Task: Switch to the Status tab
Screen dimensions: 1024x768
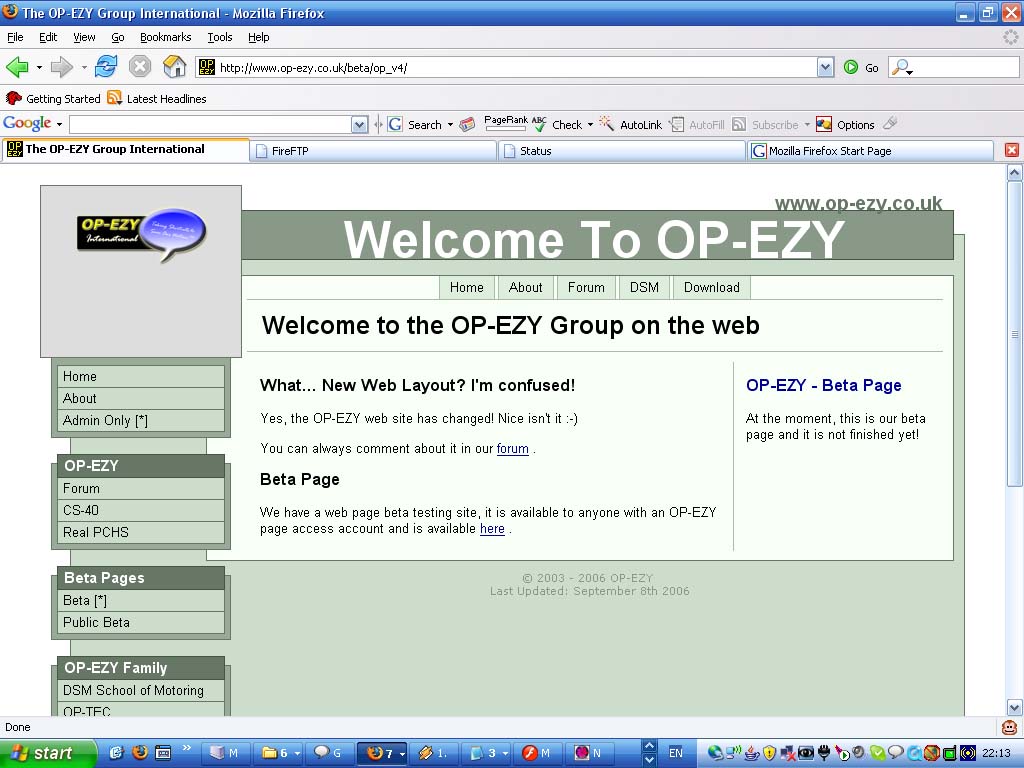Action: coord(622,151)
